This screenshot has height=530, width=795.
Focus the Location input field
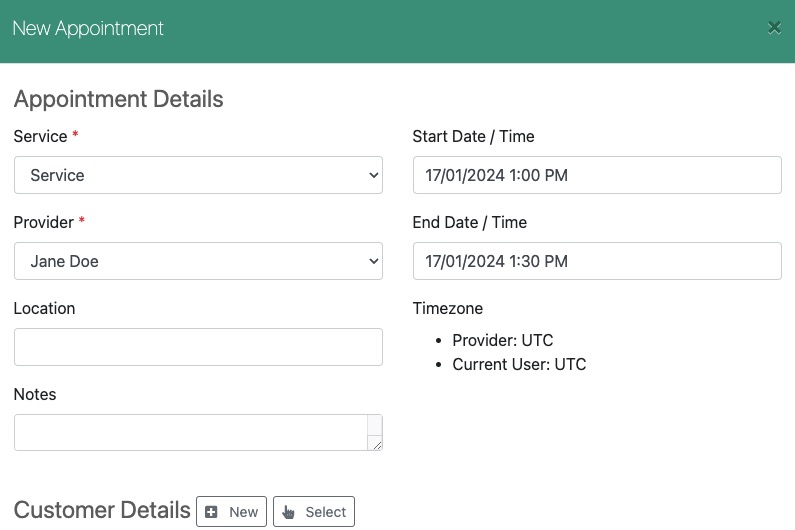click(198, 347)
